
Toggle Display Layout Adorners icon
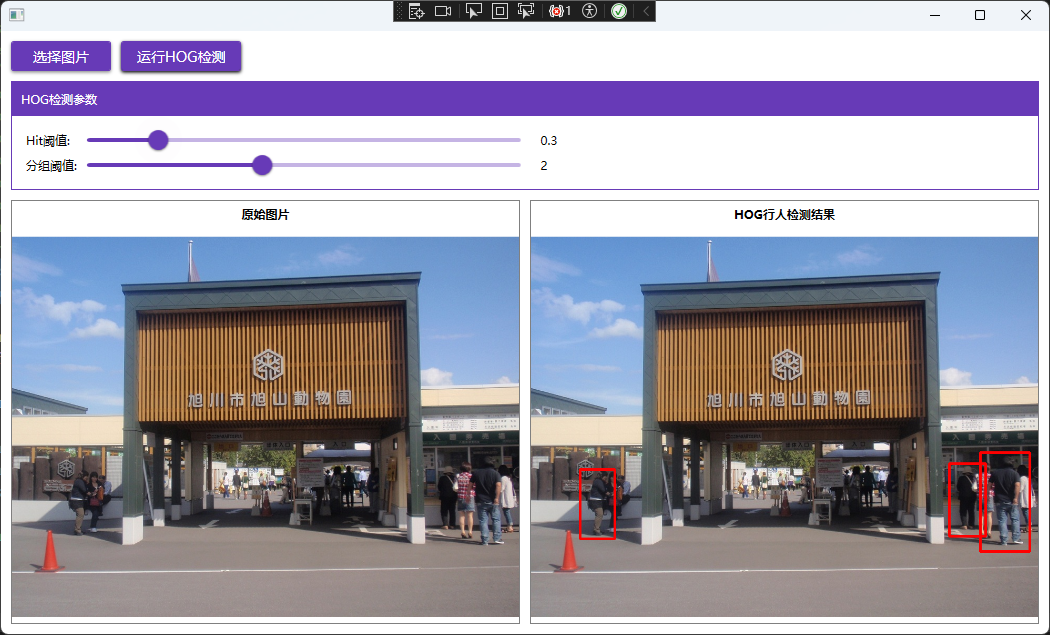pyautogui.click(x=500, y=11)
